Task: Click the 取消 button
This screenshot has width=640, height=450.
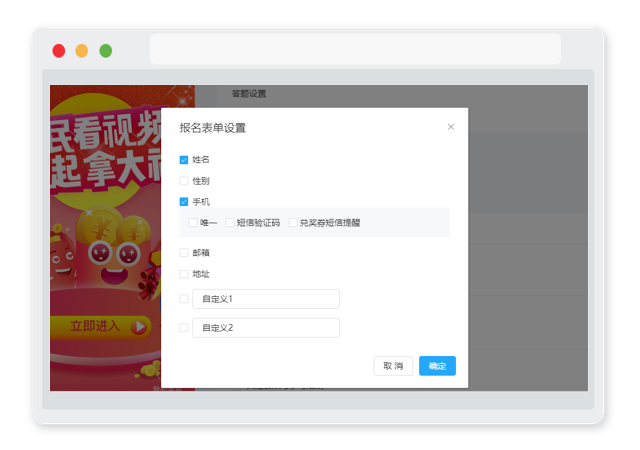Action: [393, 366]
